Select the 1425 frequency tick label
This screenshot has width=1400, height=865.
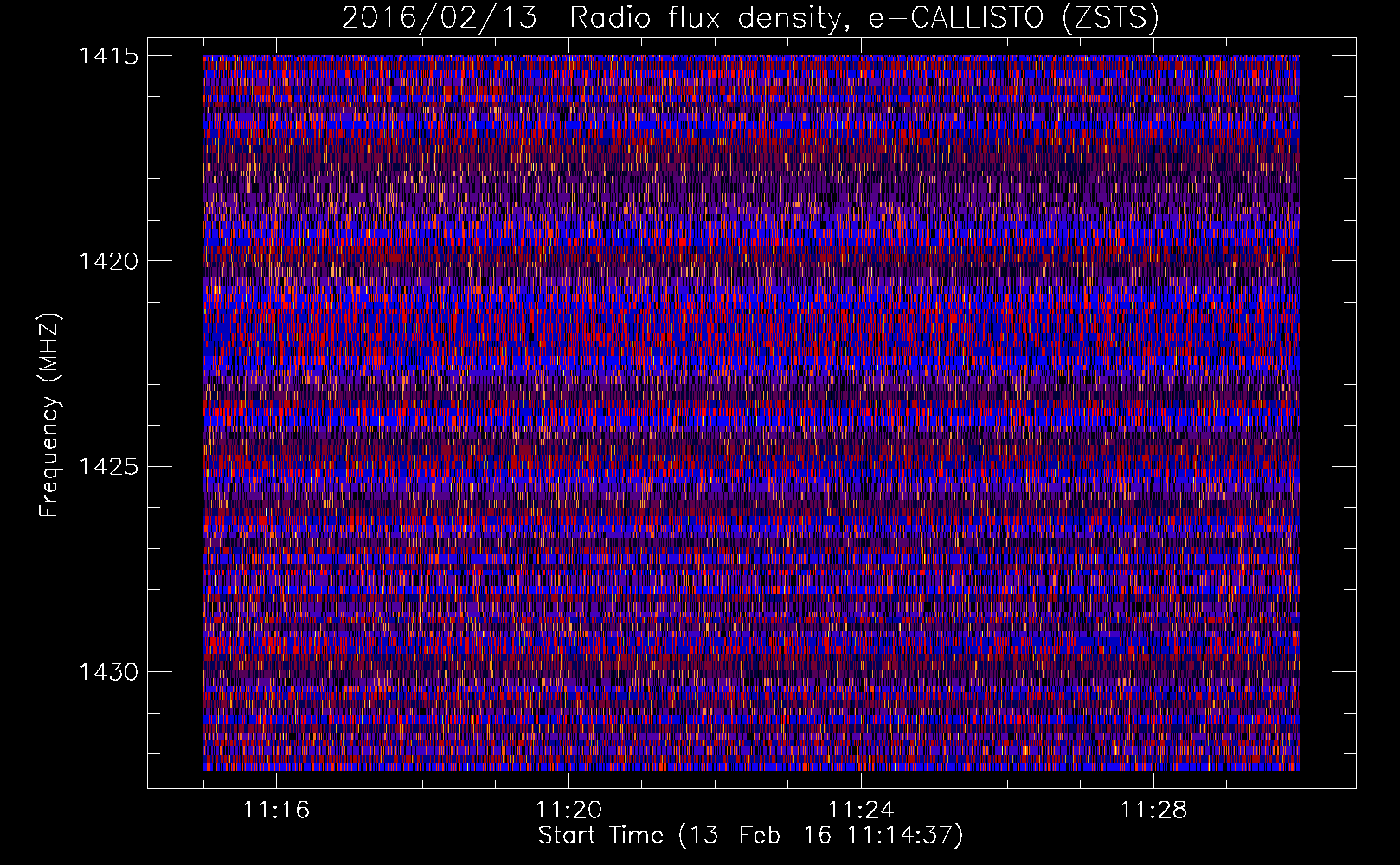coord(108,467)
